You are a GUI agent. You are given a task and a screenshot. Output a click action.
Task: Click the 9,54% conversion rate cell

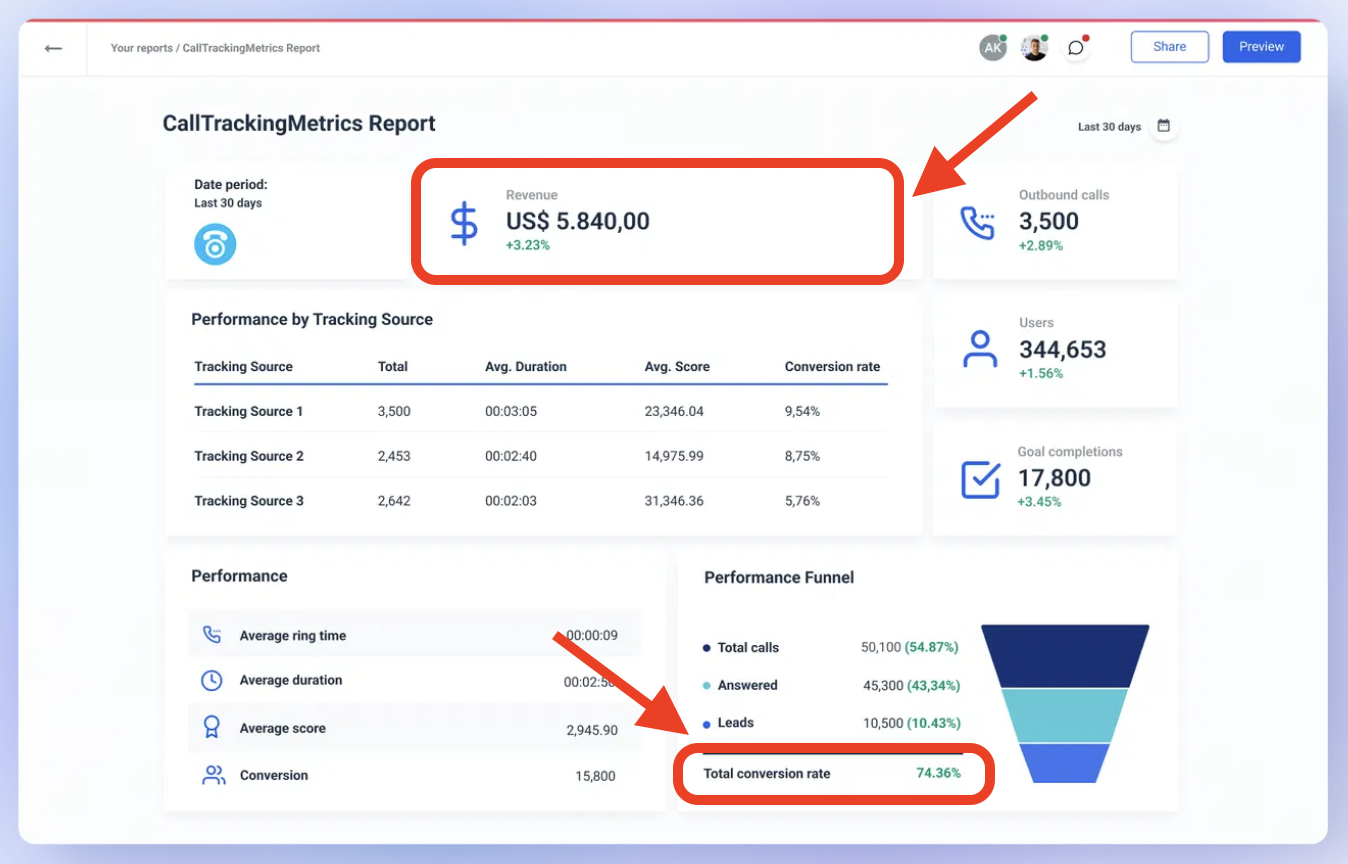point(802,411)
